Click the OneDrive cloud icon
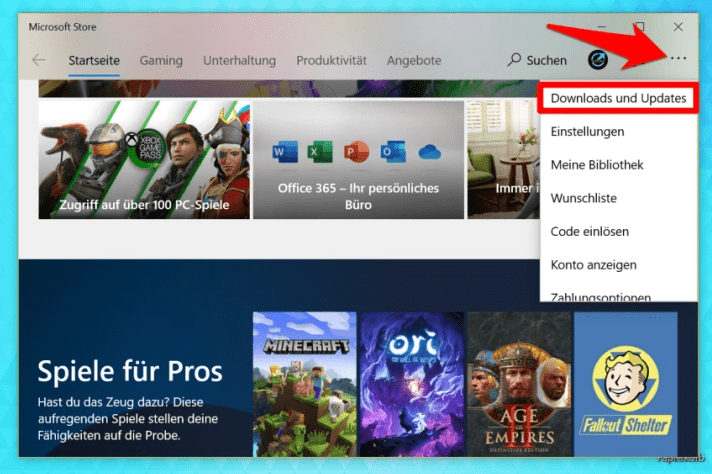Viewport: 712px width, 474px height. tap(430, 152)
